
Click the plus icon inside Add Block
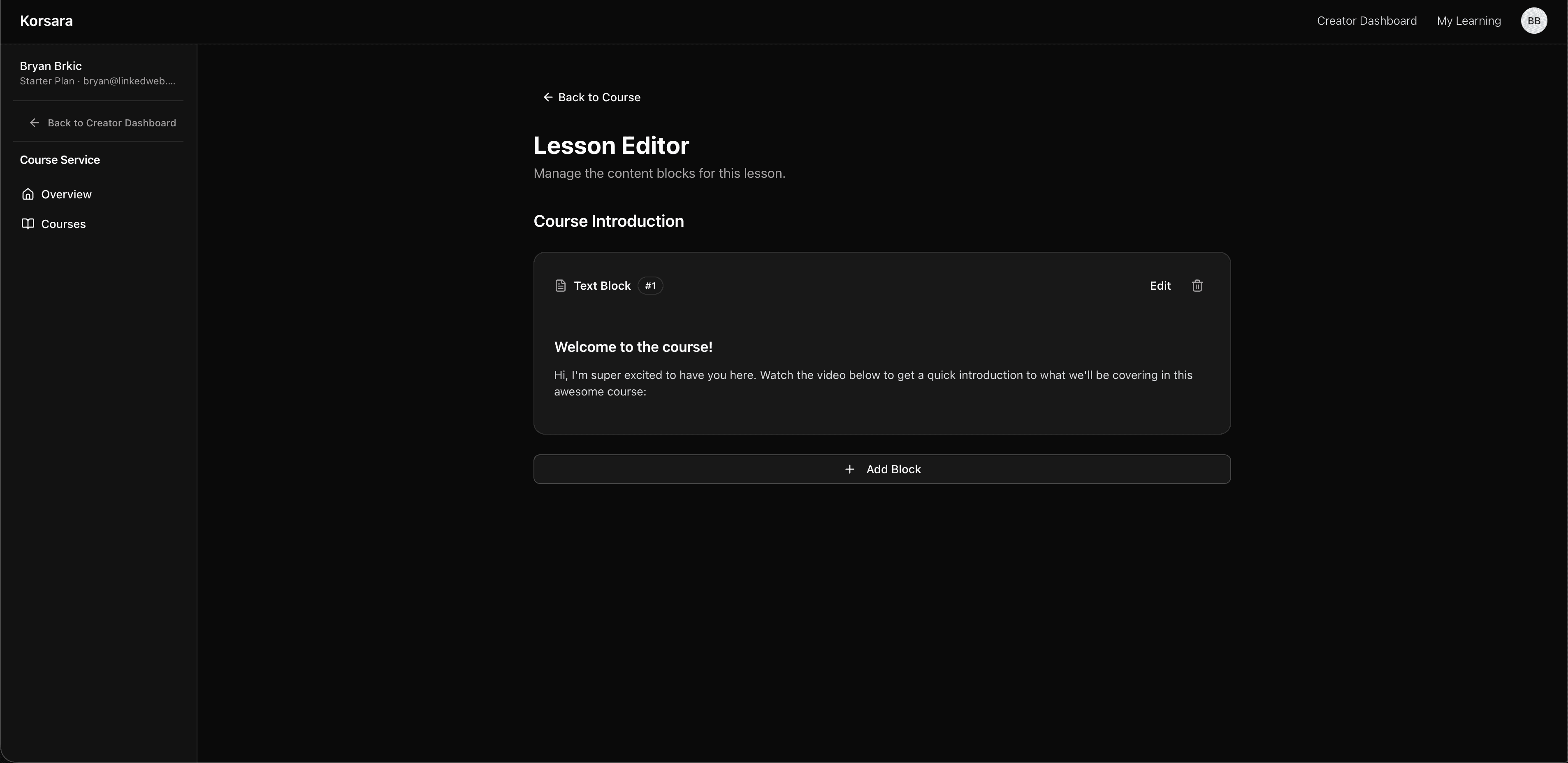(850, 469)
